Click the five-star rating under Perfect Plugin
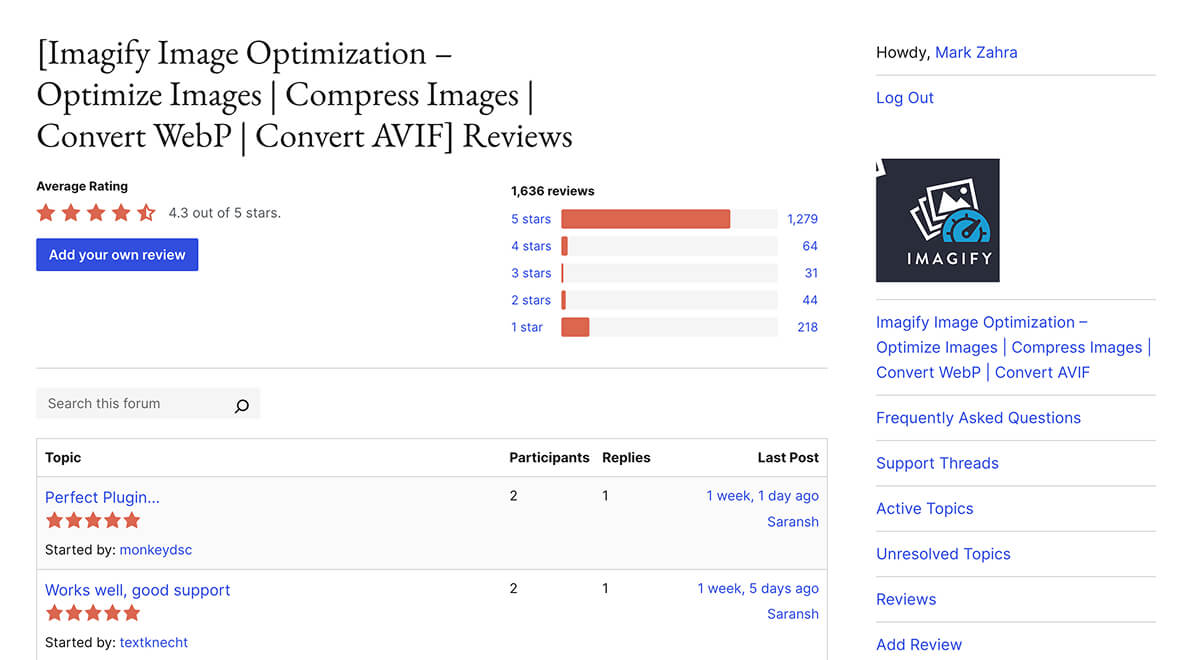Screen dimensions: 1200x660 coord(93,520)
